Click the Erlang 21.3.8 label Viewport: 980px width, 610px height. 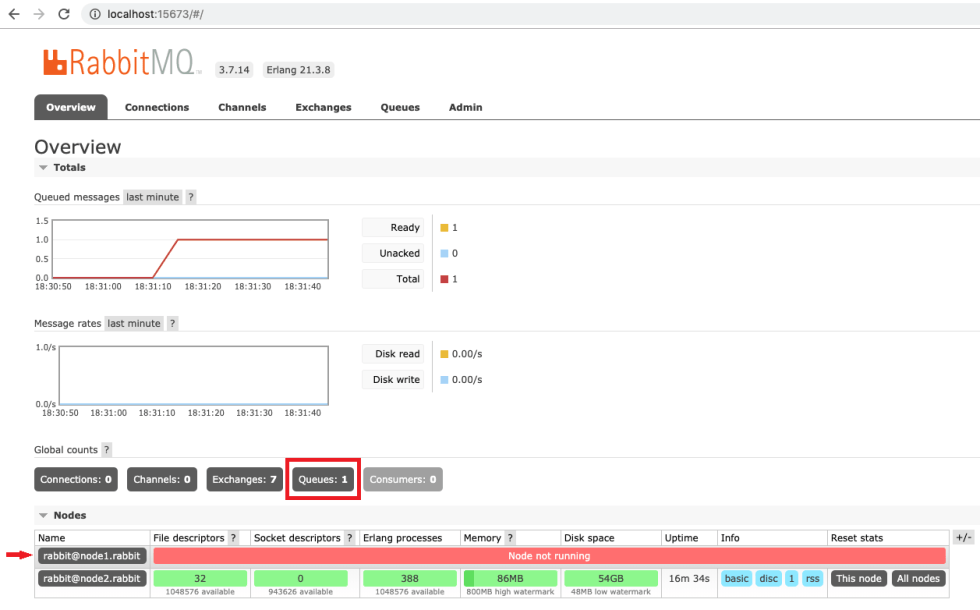(x=298, y=69)
